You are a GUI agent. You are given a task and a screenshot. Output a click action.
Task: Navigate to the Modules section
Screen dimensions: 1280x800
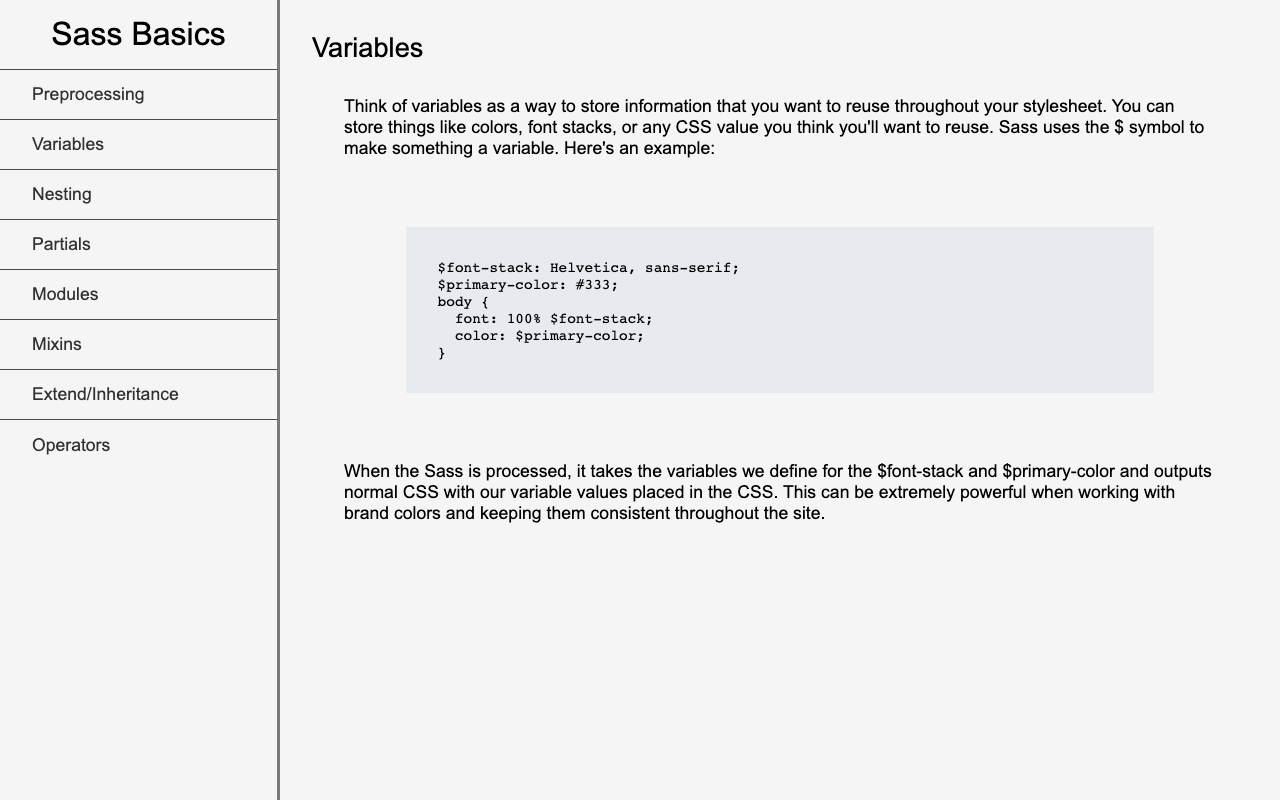click(x=65, y=294)
